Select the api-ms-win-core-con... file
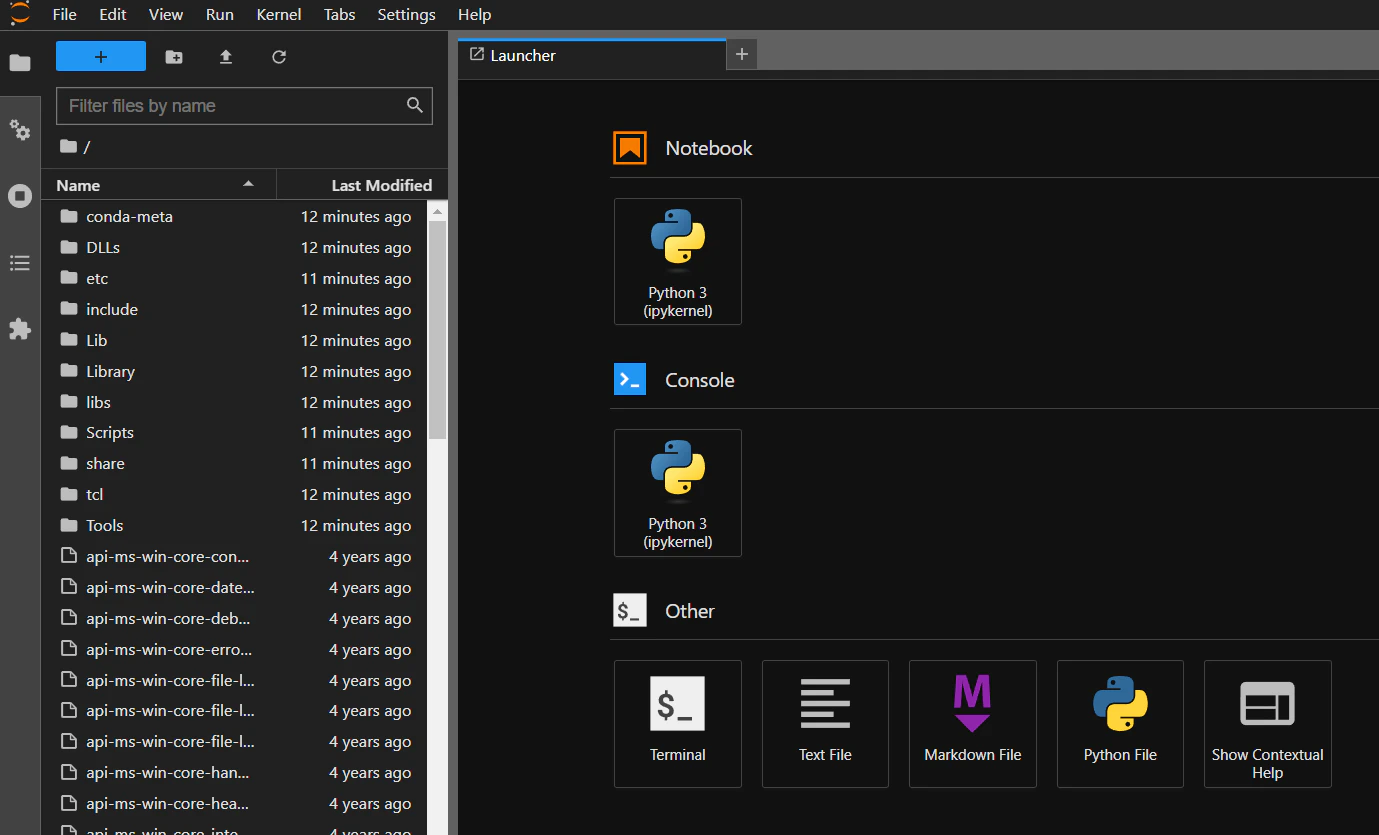The image size is (1379, 835). click(x=234, y=557)
